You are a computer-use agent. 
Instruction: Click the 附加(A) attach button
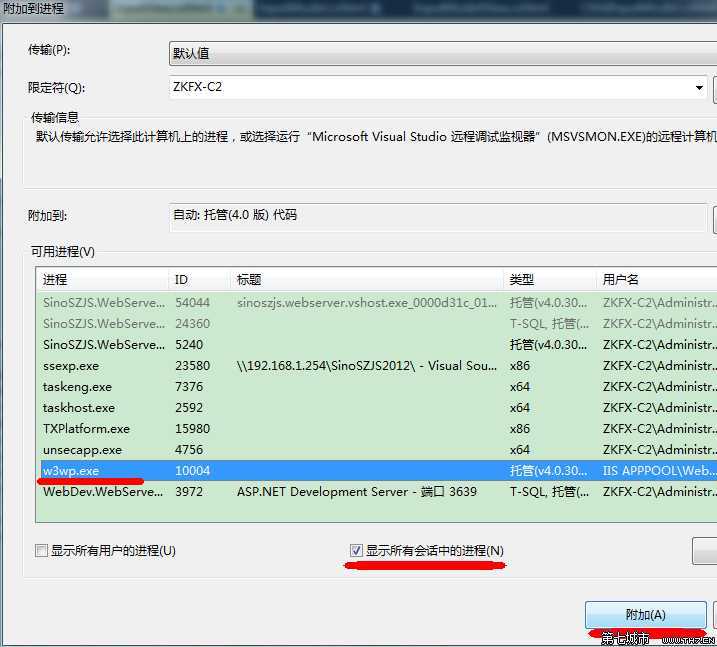click(645, 615)
